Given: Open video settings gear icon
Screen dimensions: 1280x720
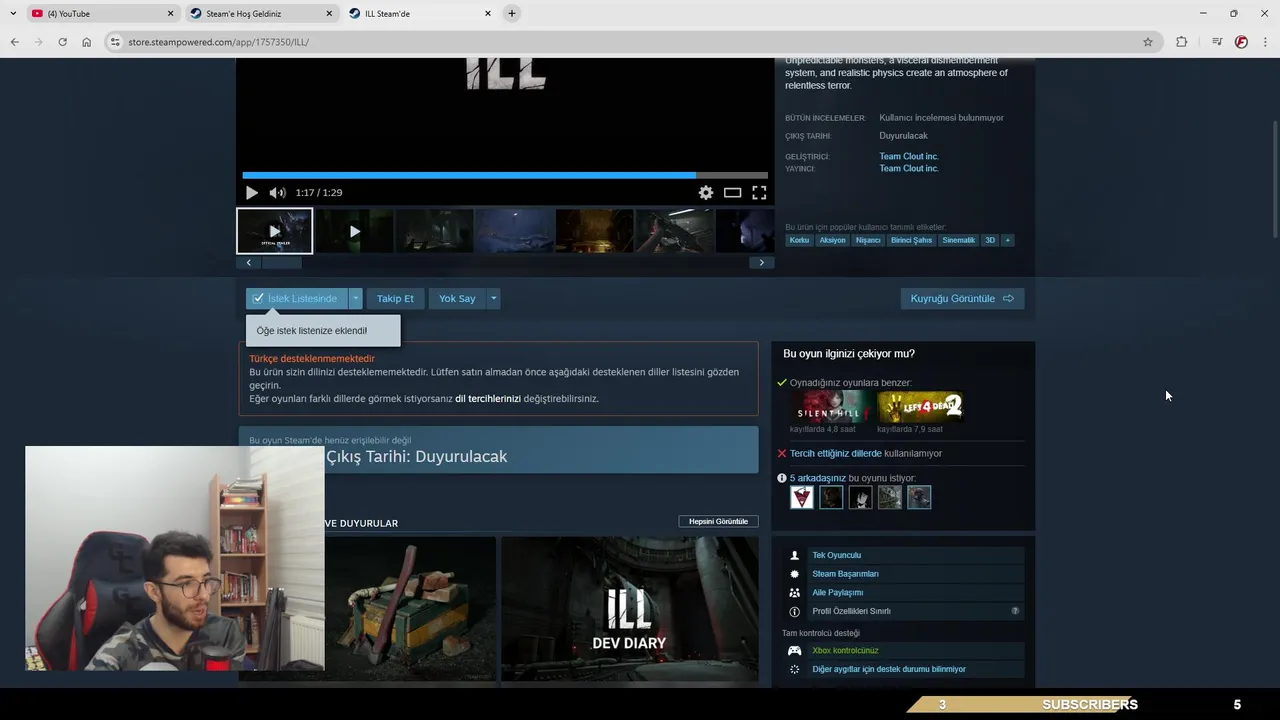Looking at the screenshot, I should tap(706, 193).
